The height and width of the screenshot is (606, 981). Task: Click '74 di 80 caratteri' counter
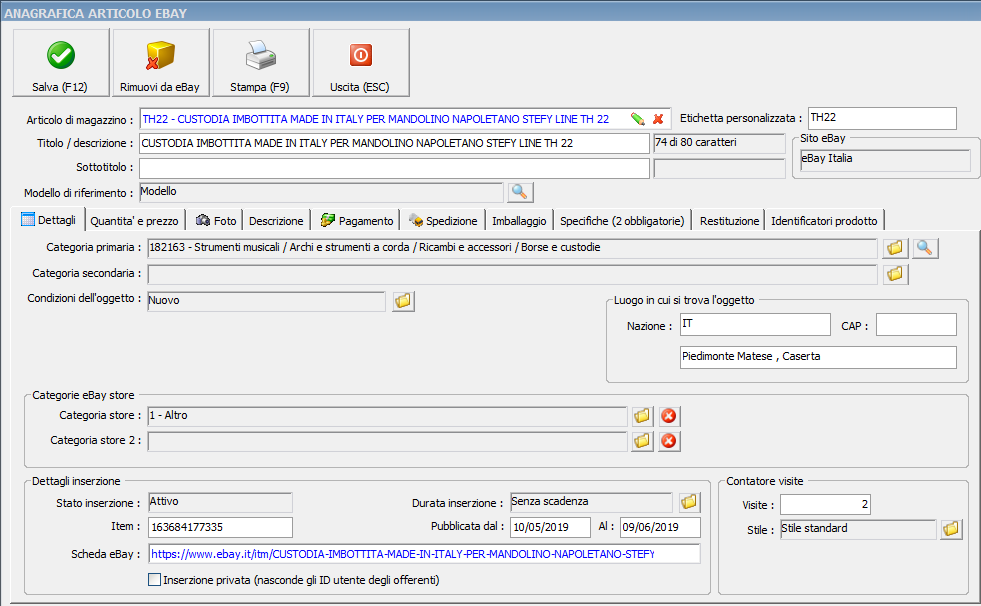point(719,143)
